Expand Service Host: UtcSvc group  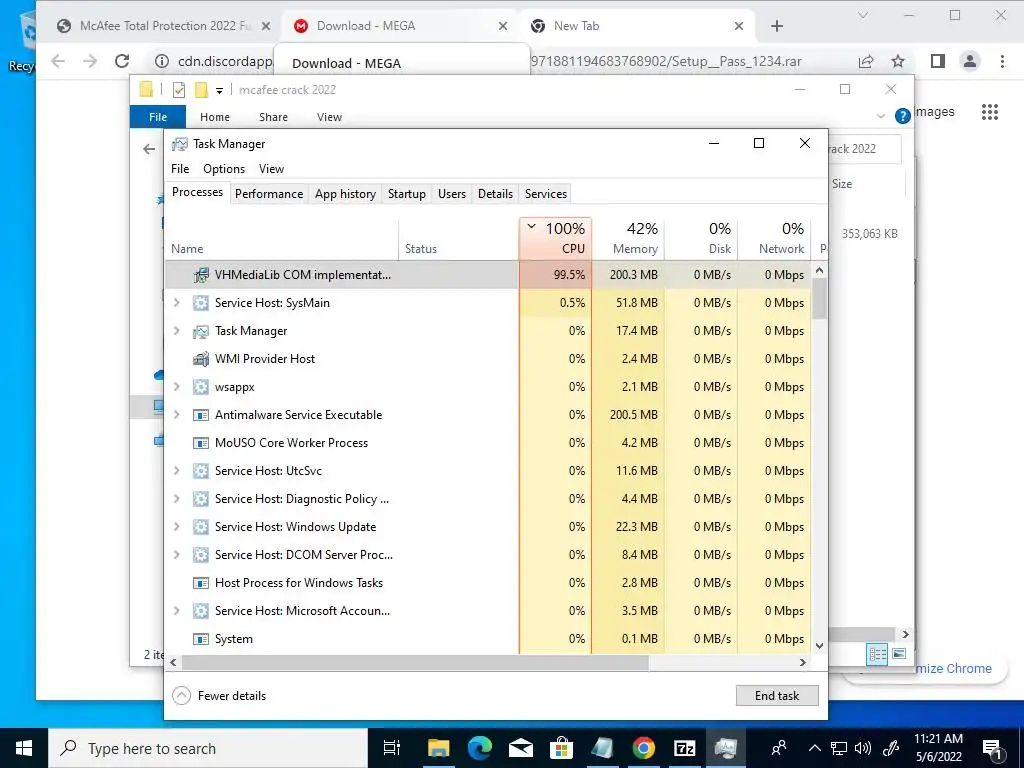[x=176, y=471]
